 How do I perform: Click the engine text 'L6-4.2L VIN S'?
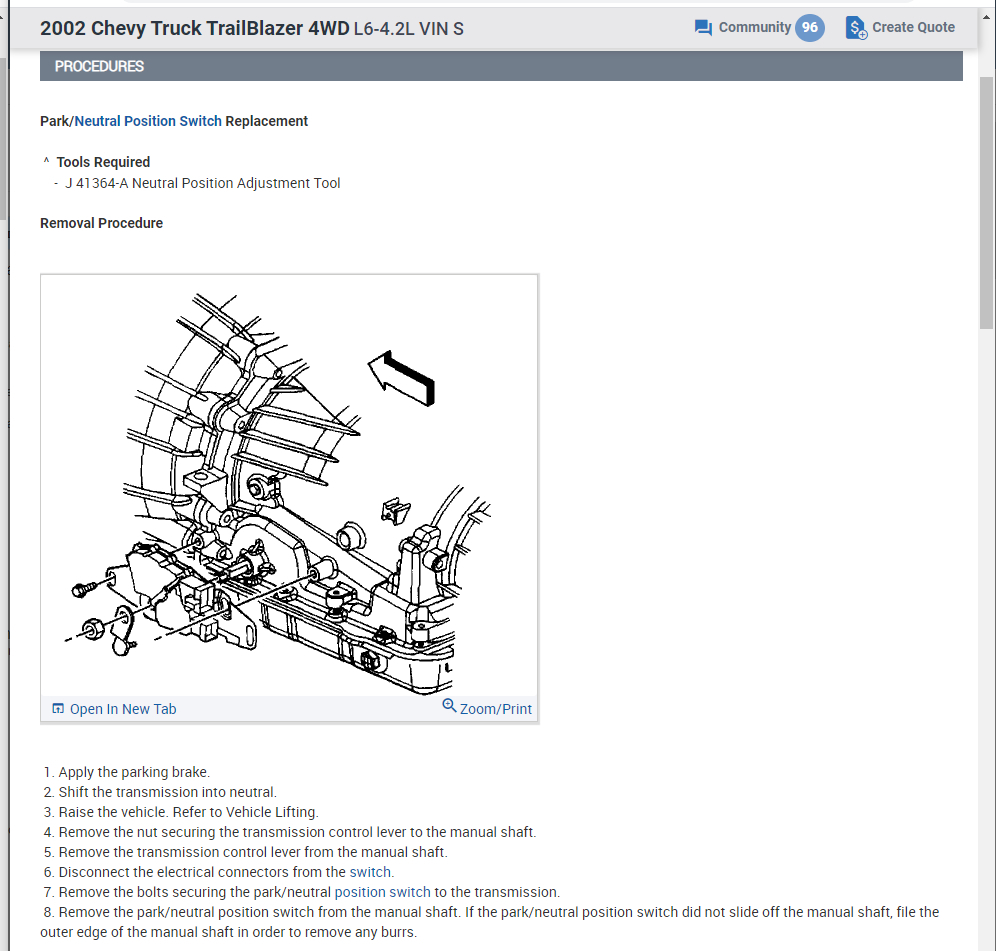(408, 29)
